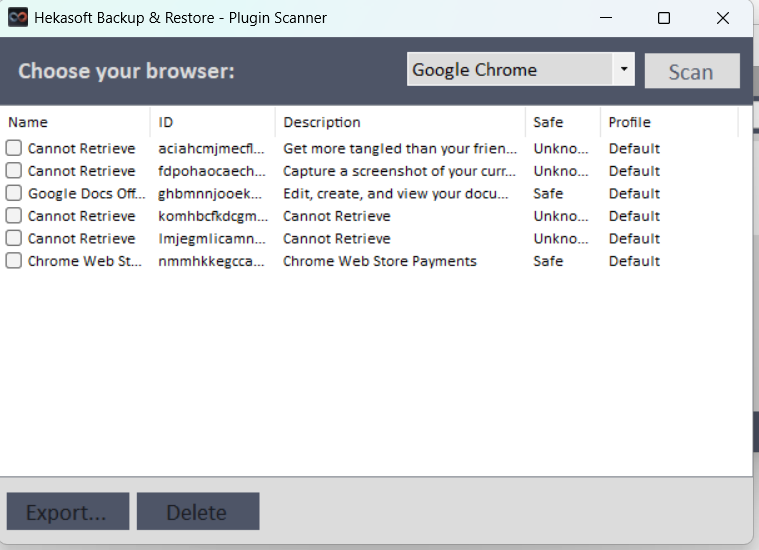Mark checkbox for plugin ID lmjegmlicamn
The image size is (759, 550).
click(14, 239)
